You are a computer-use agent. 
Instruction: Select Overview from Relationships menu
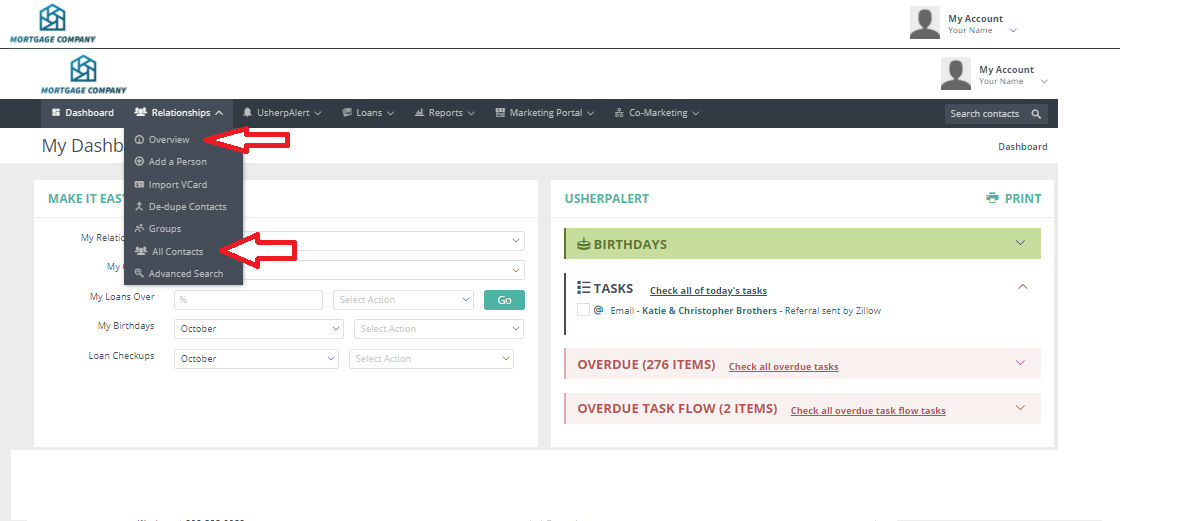[169, 140]
